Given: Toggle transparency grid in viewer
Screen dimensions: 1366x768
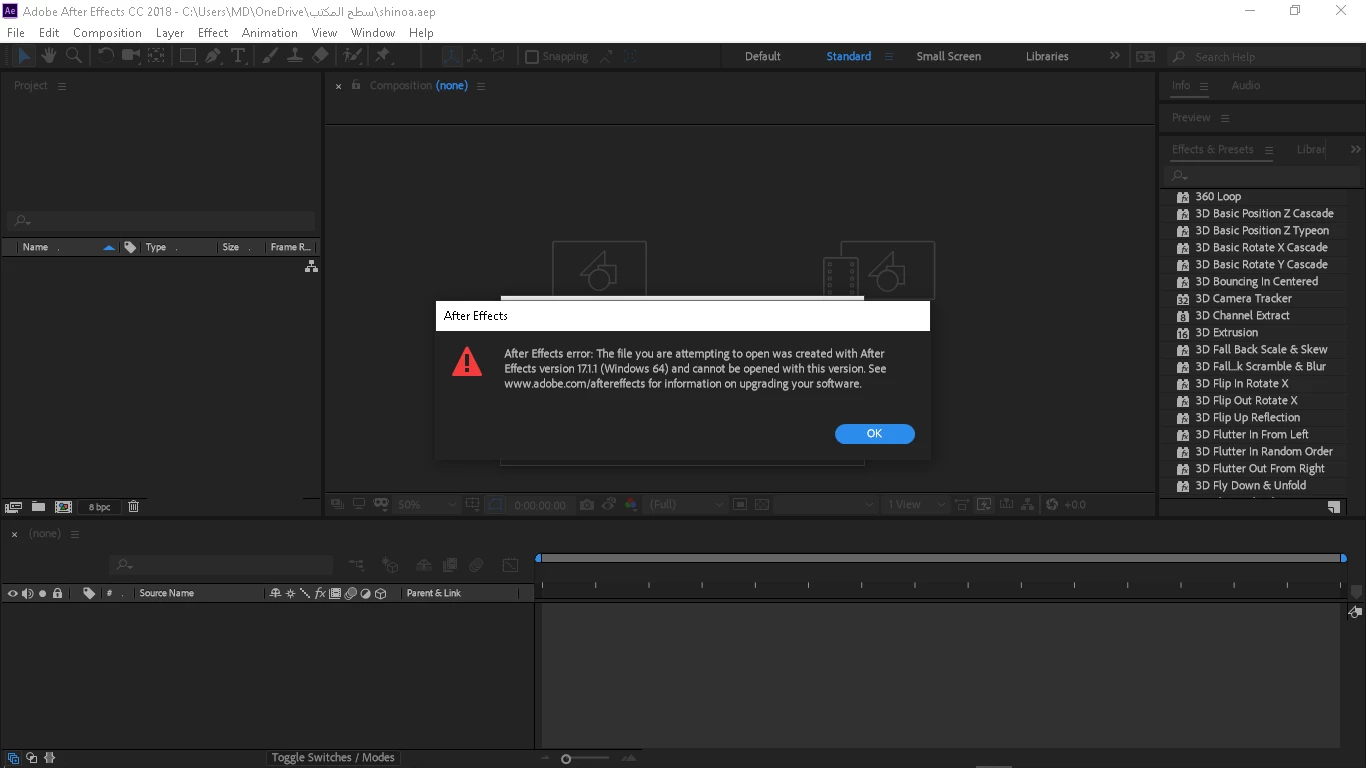Looking at the screenshot, I should tap(762, 505).
